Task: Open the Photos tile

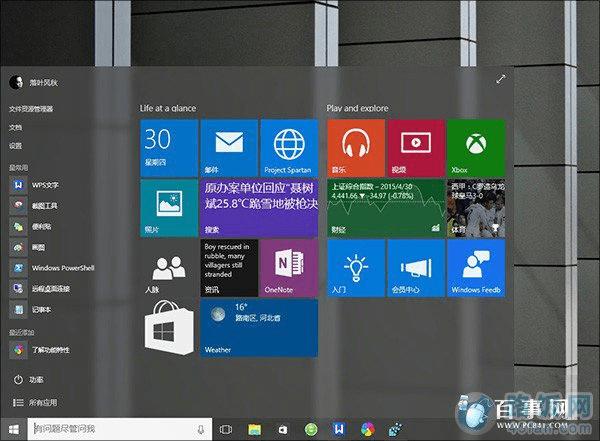Action: (169, 208)
